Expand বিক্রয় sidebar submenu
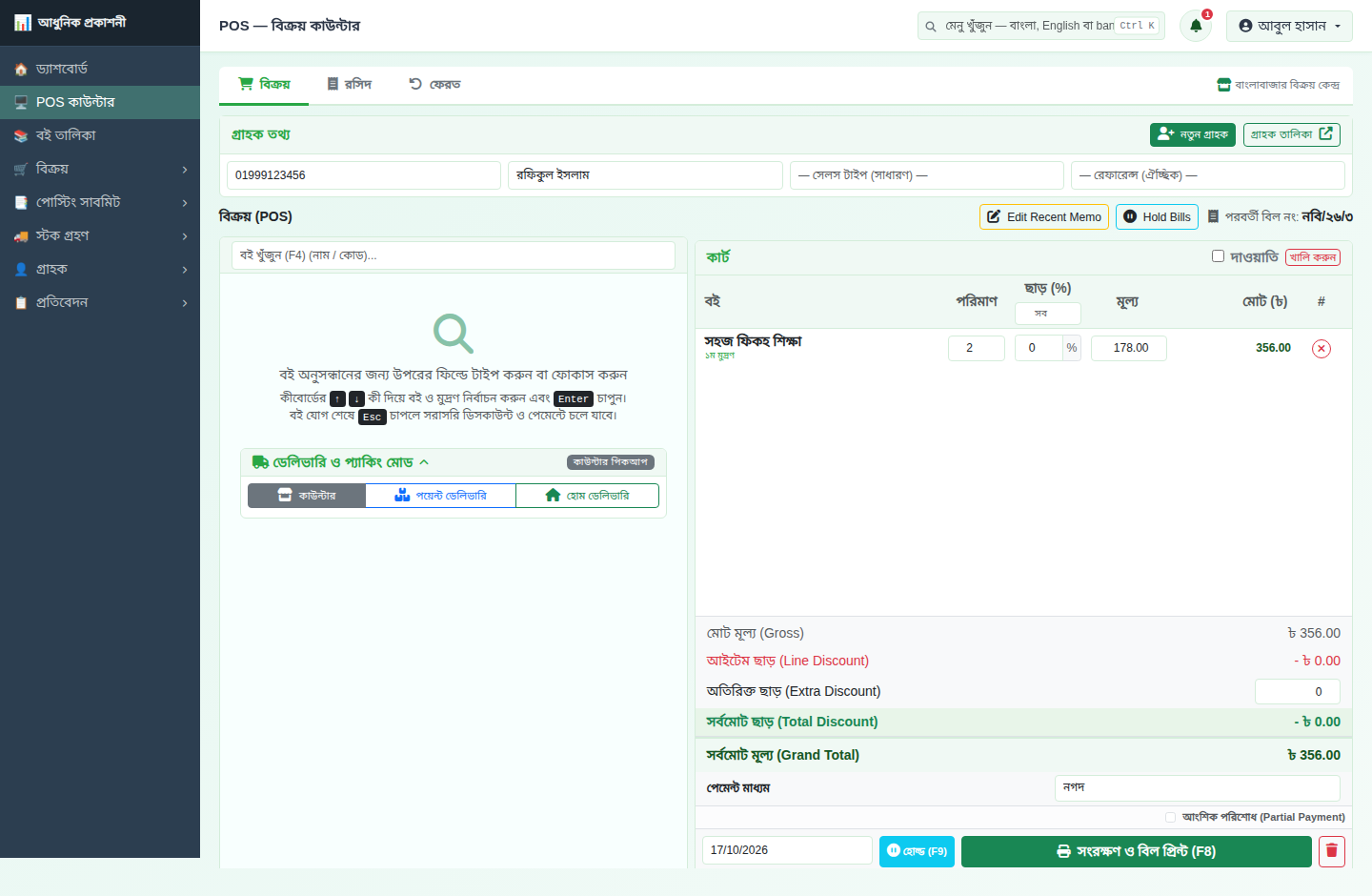Screen dimensions: 1372x896 [100, 169]
